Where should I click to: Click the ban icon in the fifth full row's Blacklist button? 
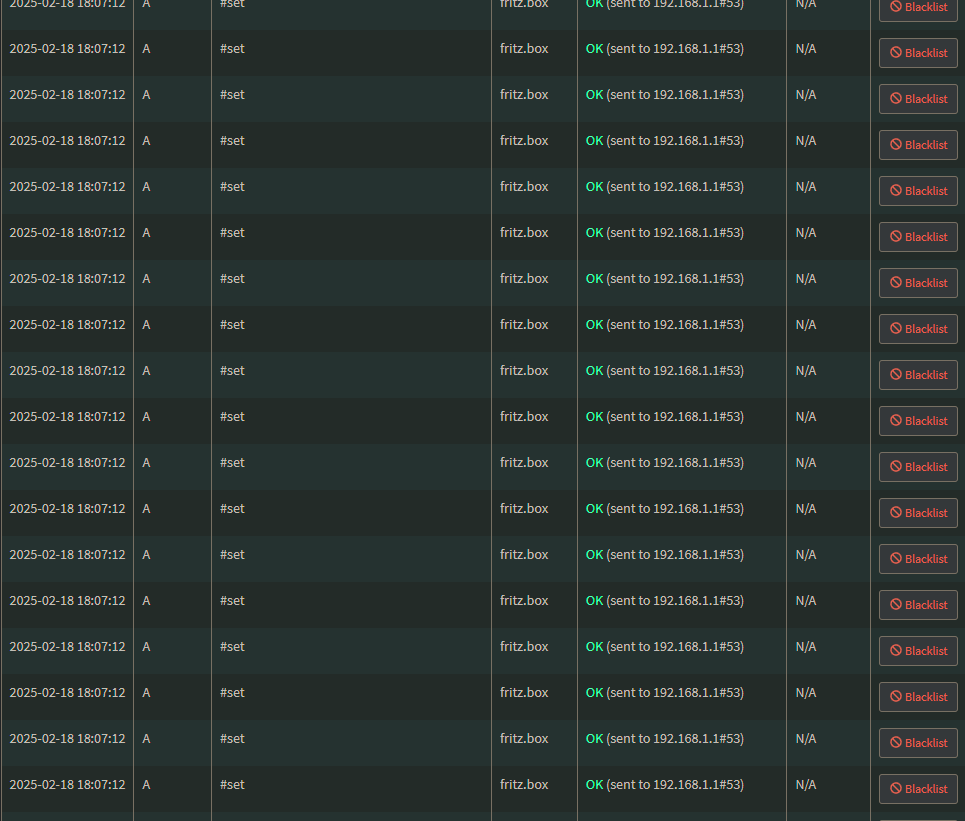[x=896, y=236]
